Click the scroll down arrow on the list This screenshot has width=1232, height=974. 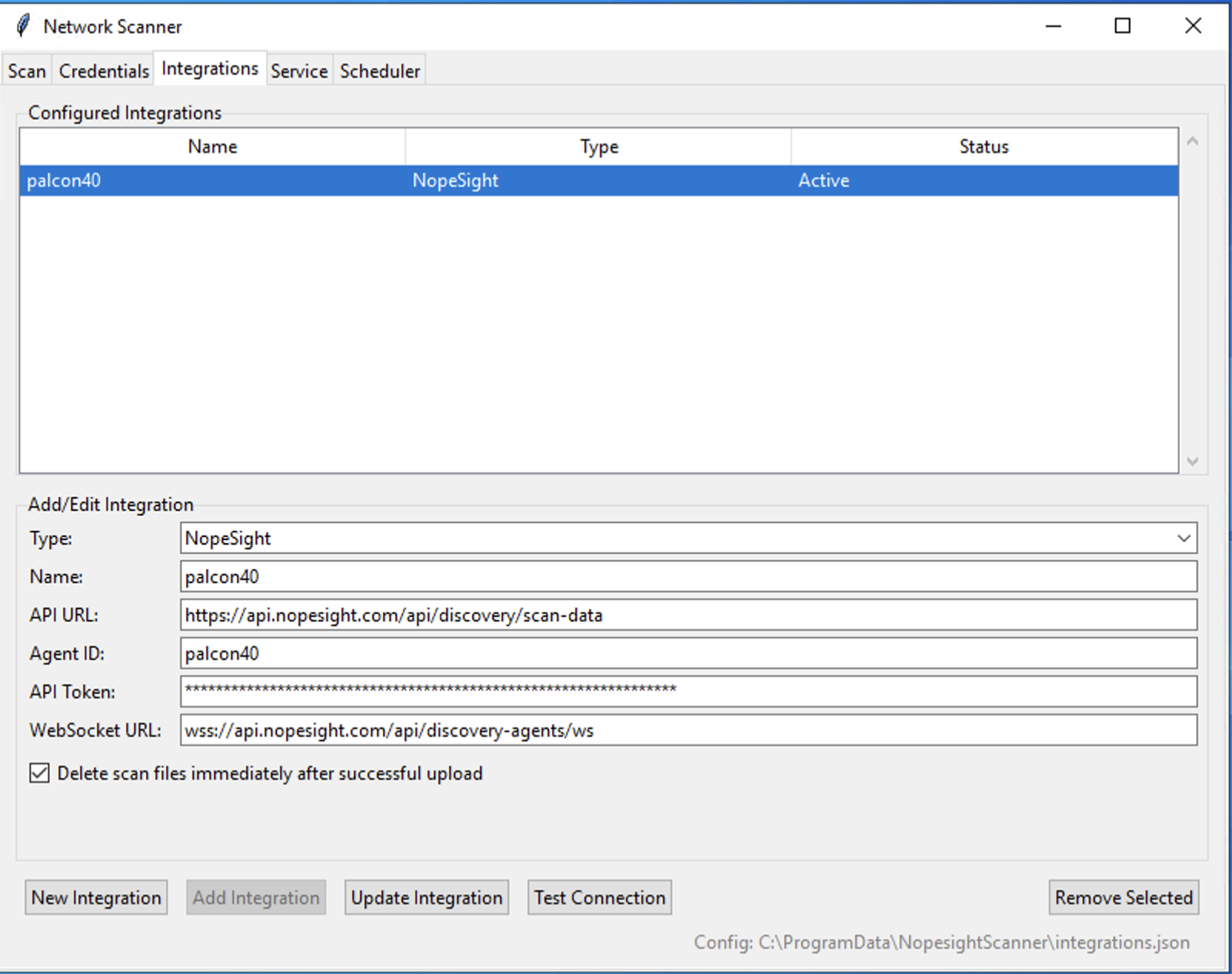[x=1192, y=461]
